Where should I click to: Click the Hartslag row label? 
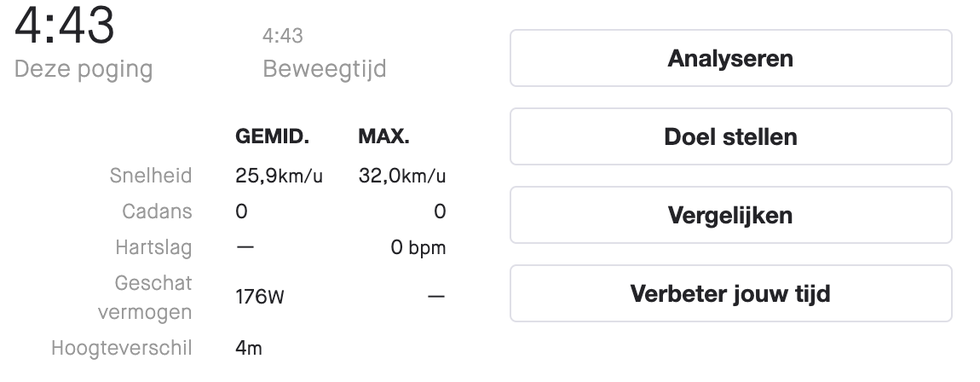pos(154,248)
